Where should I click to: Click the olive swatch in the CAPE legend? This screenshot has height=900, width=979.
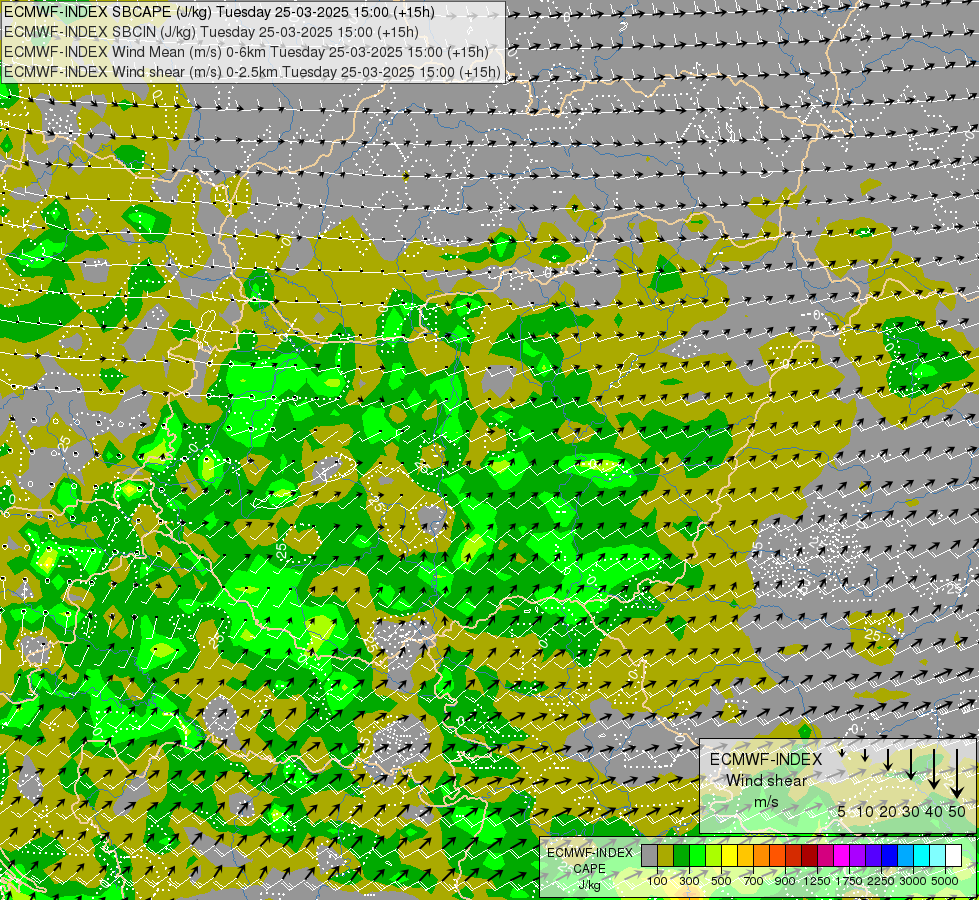point(666,856)
